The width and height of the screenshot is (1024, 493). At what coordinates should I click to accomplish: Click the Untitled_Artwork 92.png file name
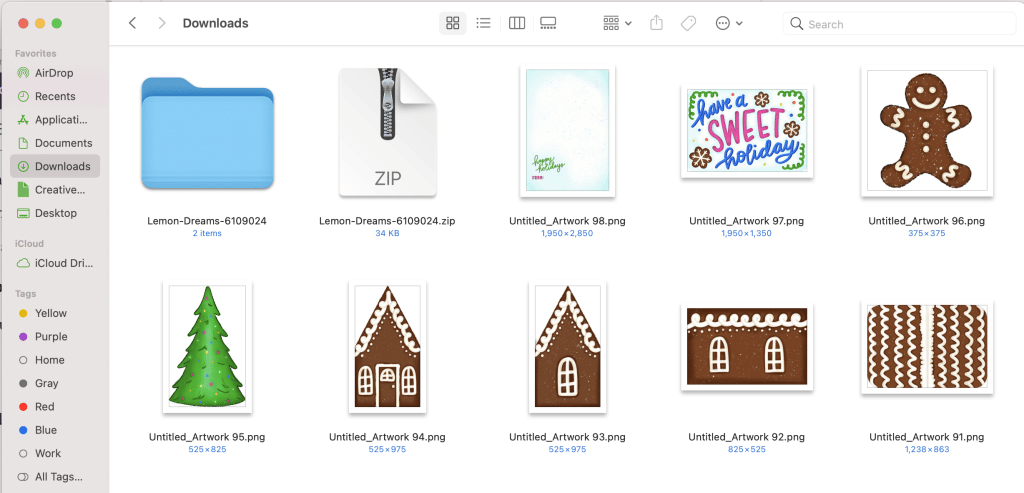click(746, 437)
